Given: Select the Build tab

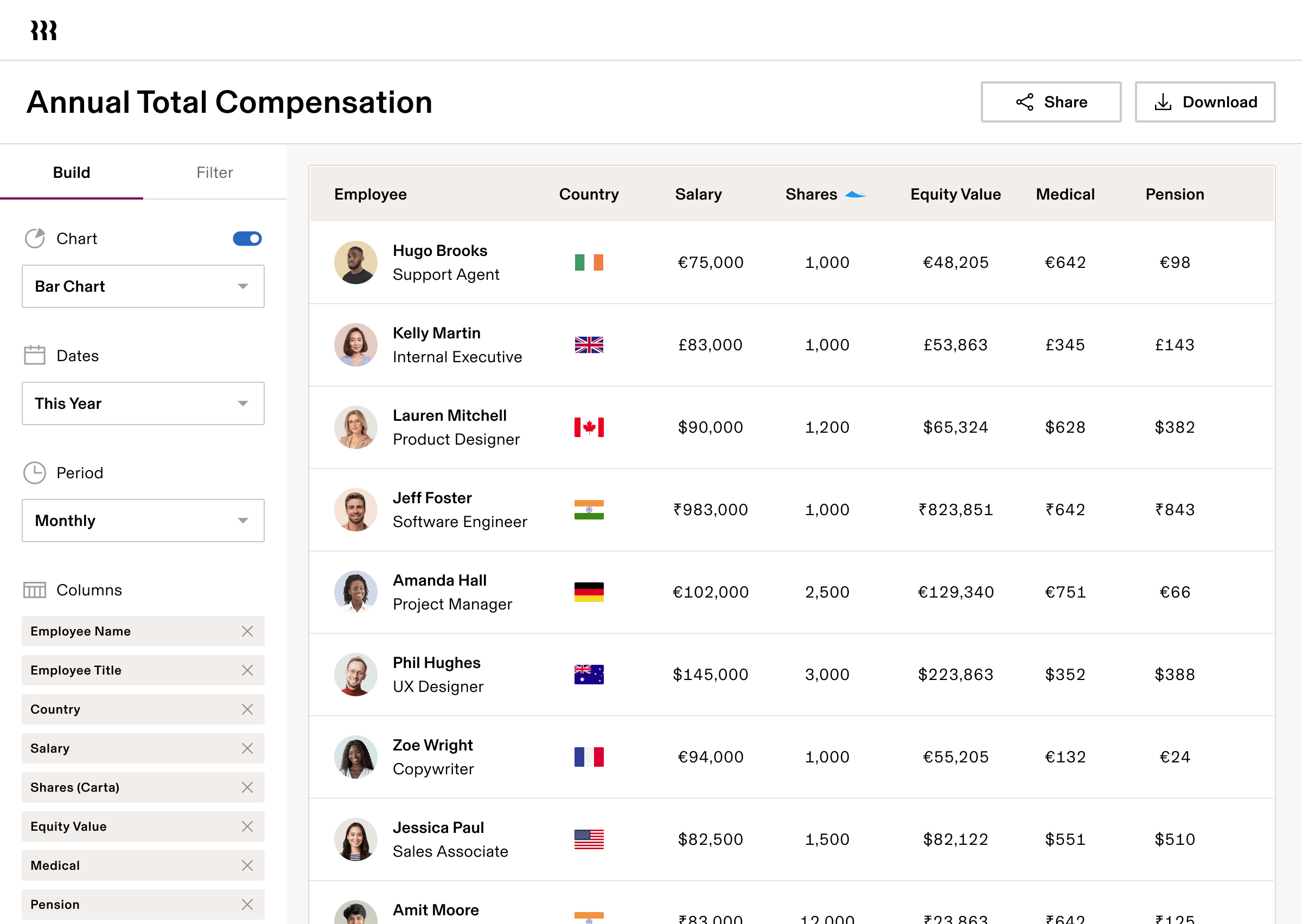Looking at the screenshot, I should click(x=71, y=172).
